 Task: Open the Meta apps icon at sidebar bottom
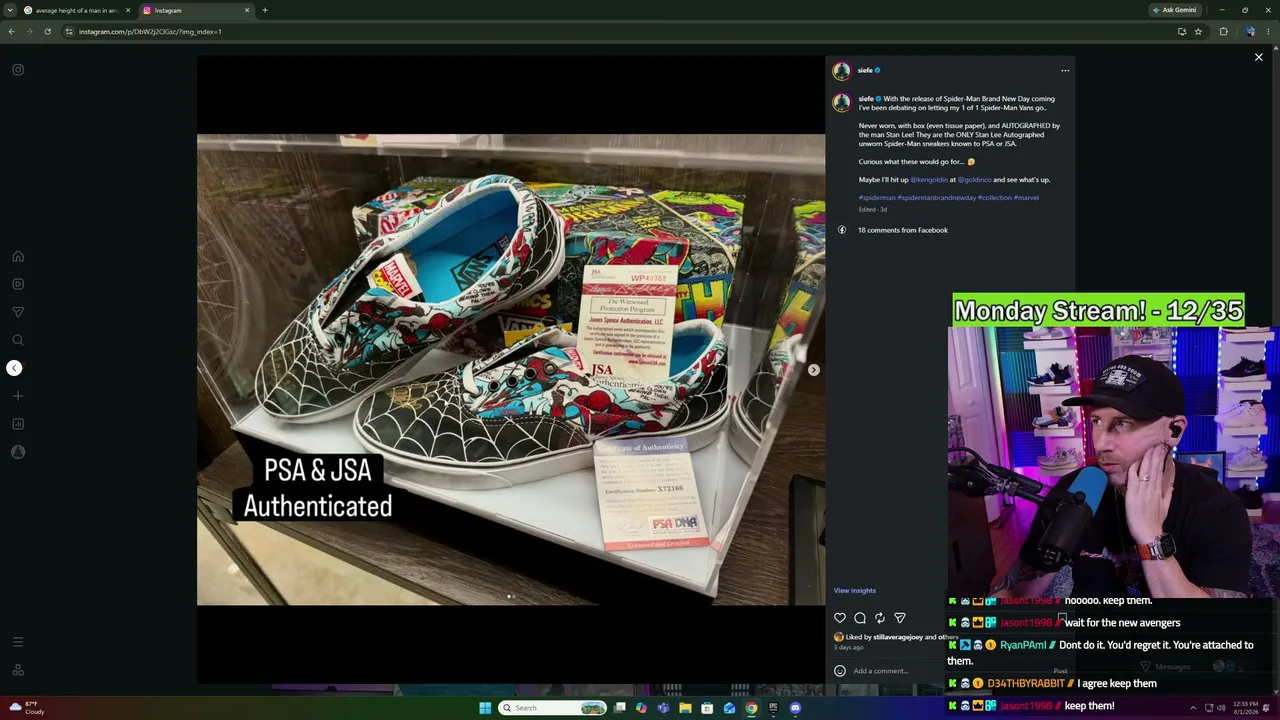point(18,670)
